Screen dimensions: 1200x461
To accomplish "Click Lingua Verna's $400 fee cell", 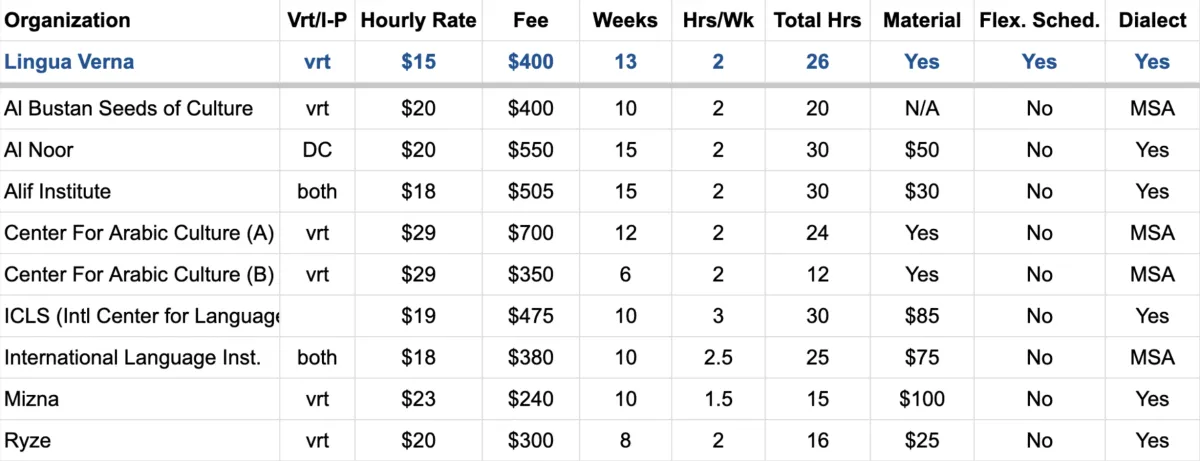I will point(530,62).
